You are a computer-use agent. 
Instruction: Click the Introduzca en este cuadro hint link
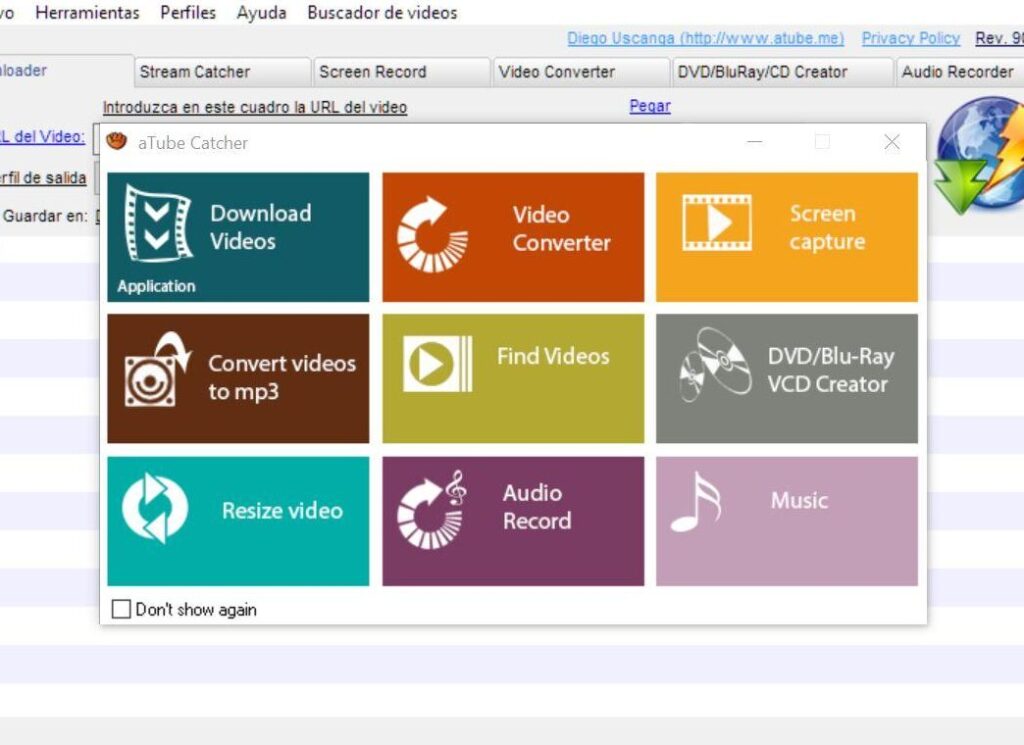tap(255, 107)
